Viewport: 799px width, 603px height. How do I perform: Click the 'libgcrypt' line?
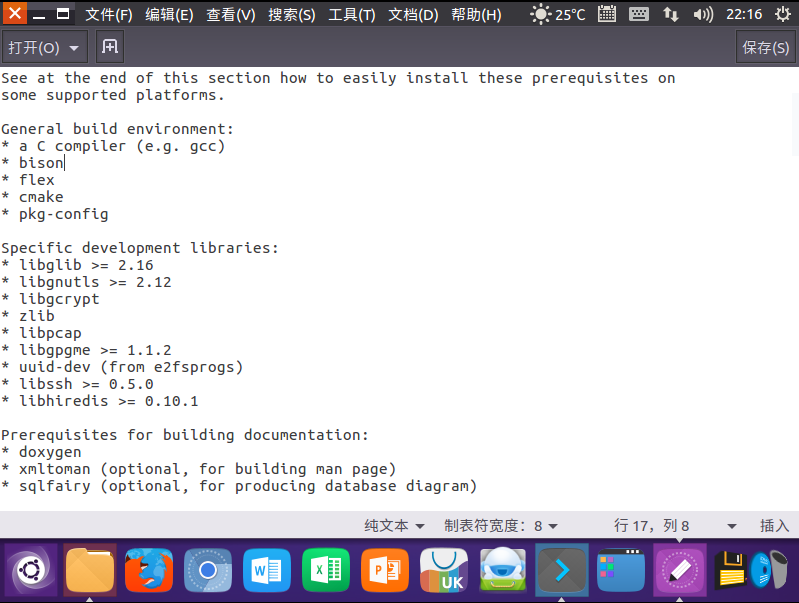[50, 299]
